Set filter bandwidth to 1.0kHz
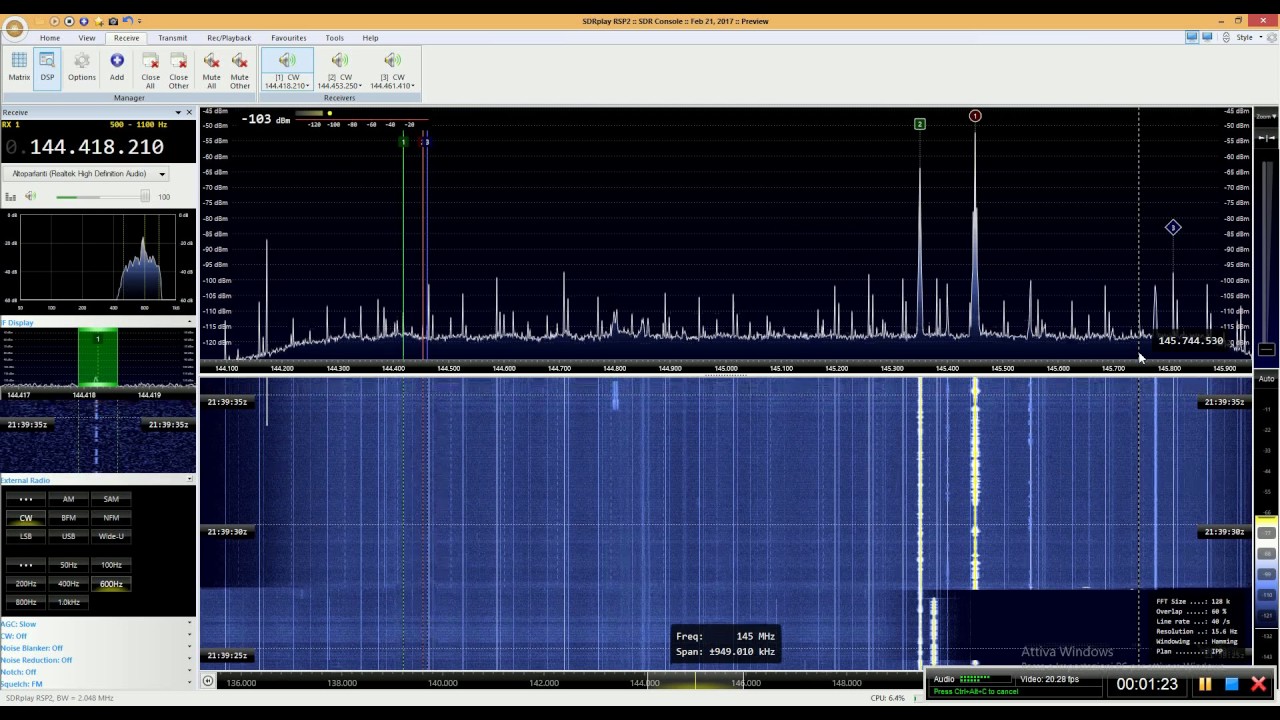 pyautogui.click(x=68, y=602)
